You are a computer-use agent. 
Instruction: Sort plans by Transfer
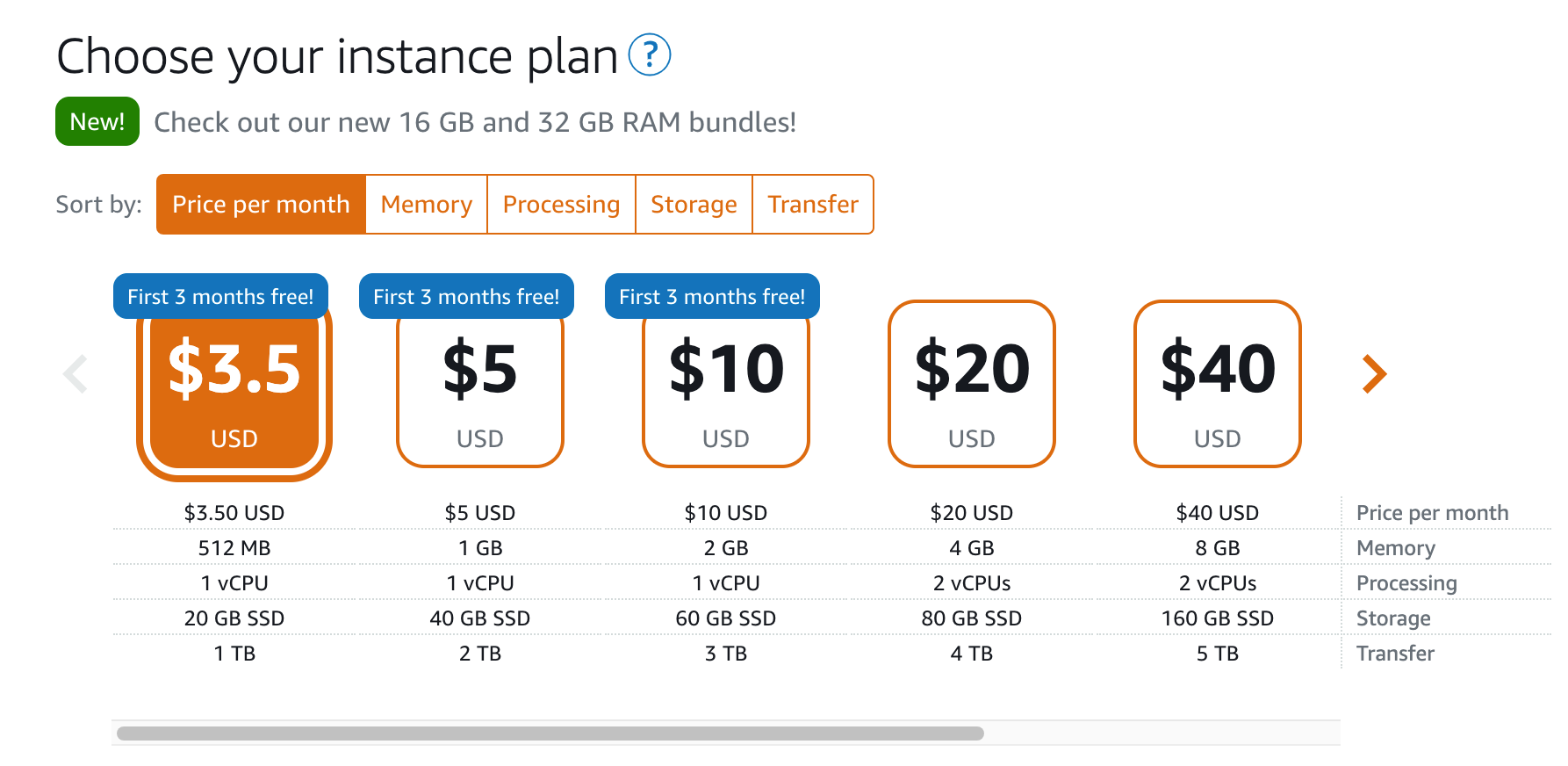813,205
